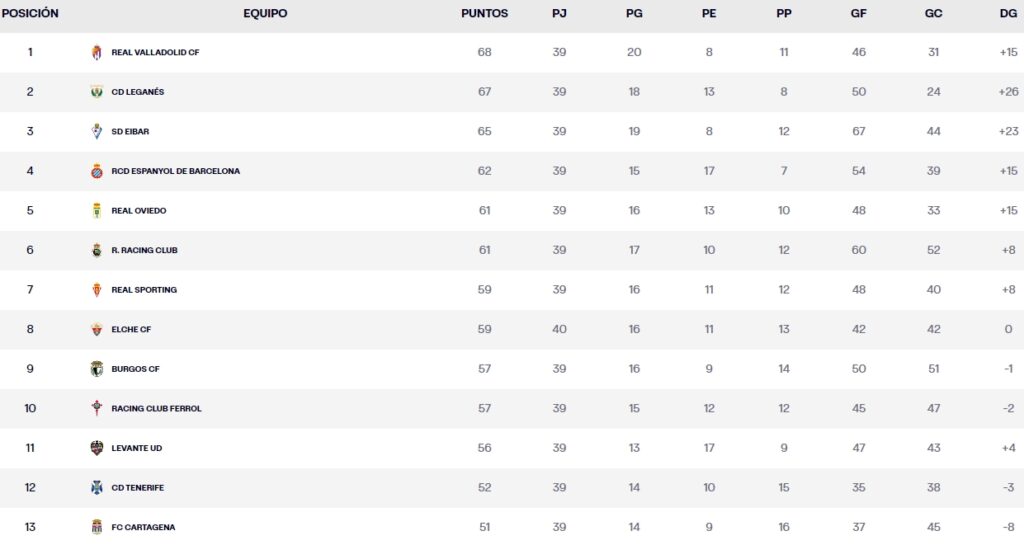Click the CD Leganés crest icon
This screenshot has width=1024, height=545.
coord(97,92)
